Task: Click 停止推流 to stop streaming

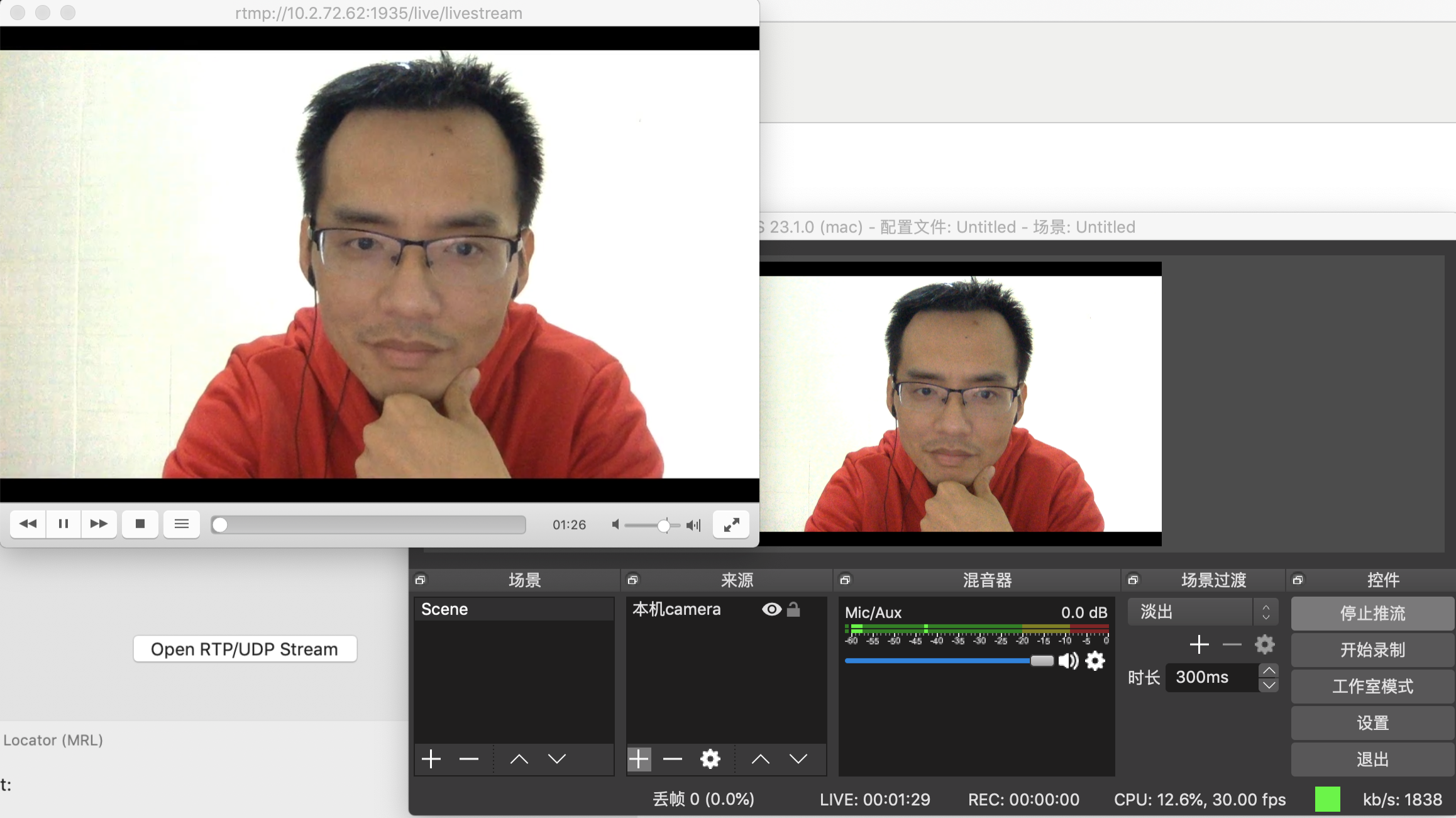Action: [x=1372, y=613]
